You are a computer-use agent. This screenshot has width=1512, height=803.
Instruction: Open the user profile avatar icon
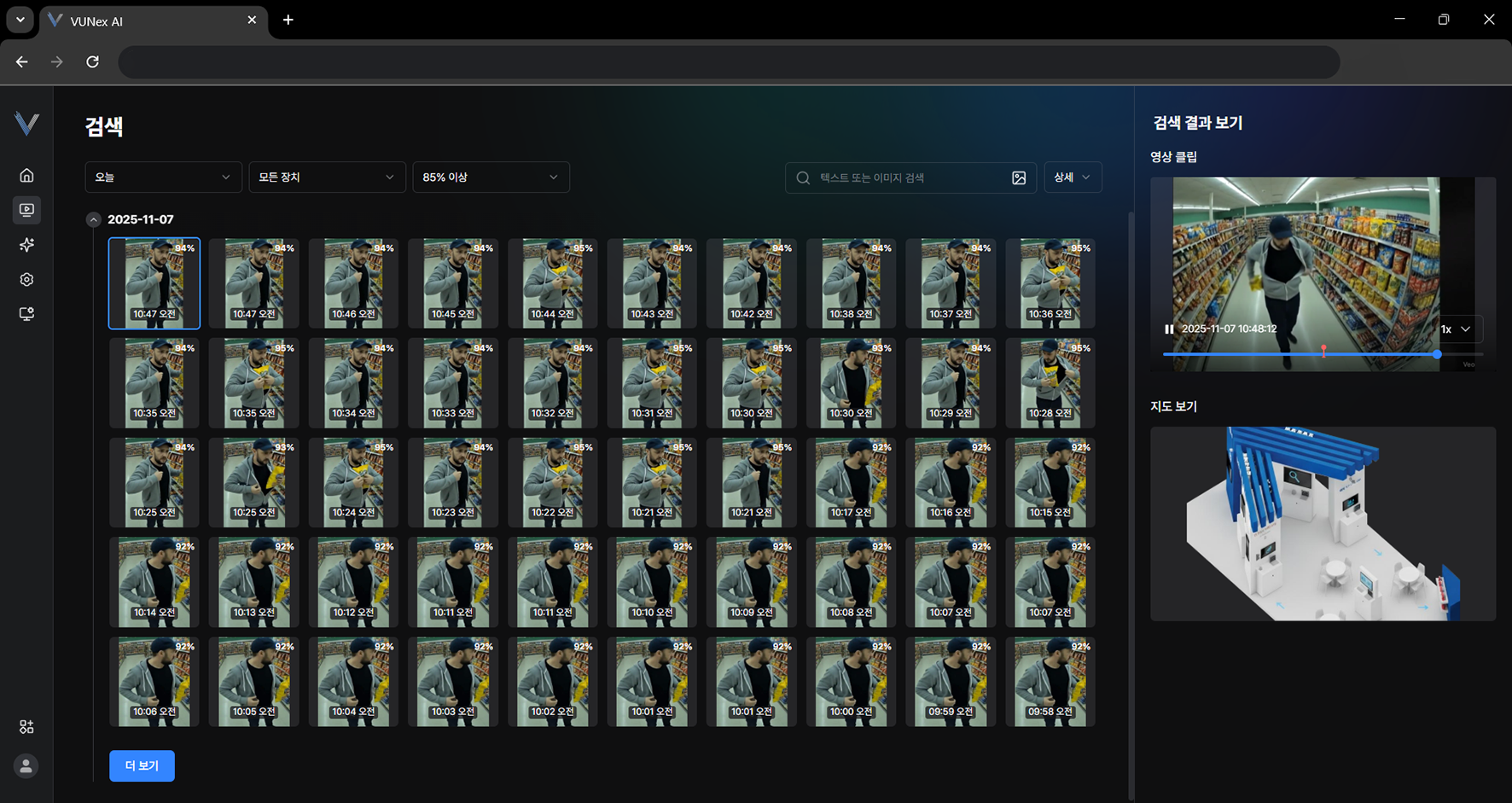26,766
